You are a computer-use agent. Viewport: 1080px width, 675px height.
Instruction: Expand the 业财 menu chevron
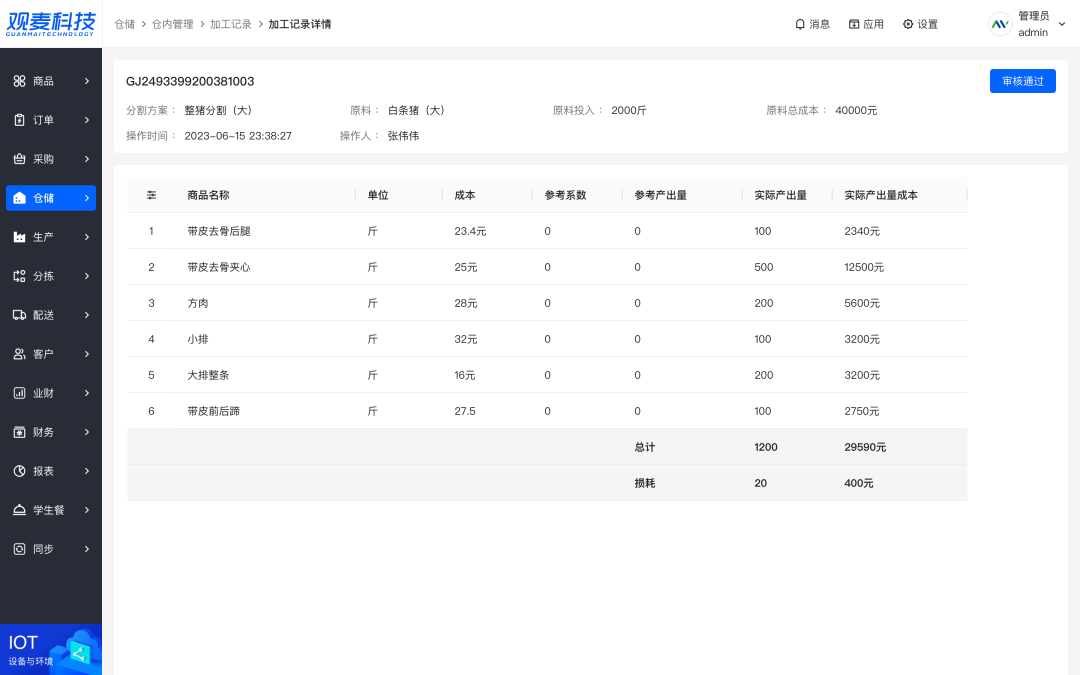pos(87,393)
